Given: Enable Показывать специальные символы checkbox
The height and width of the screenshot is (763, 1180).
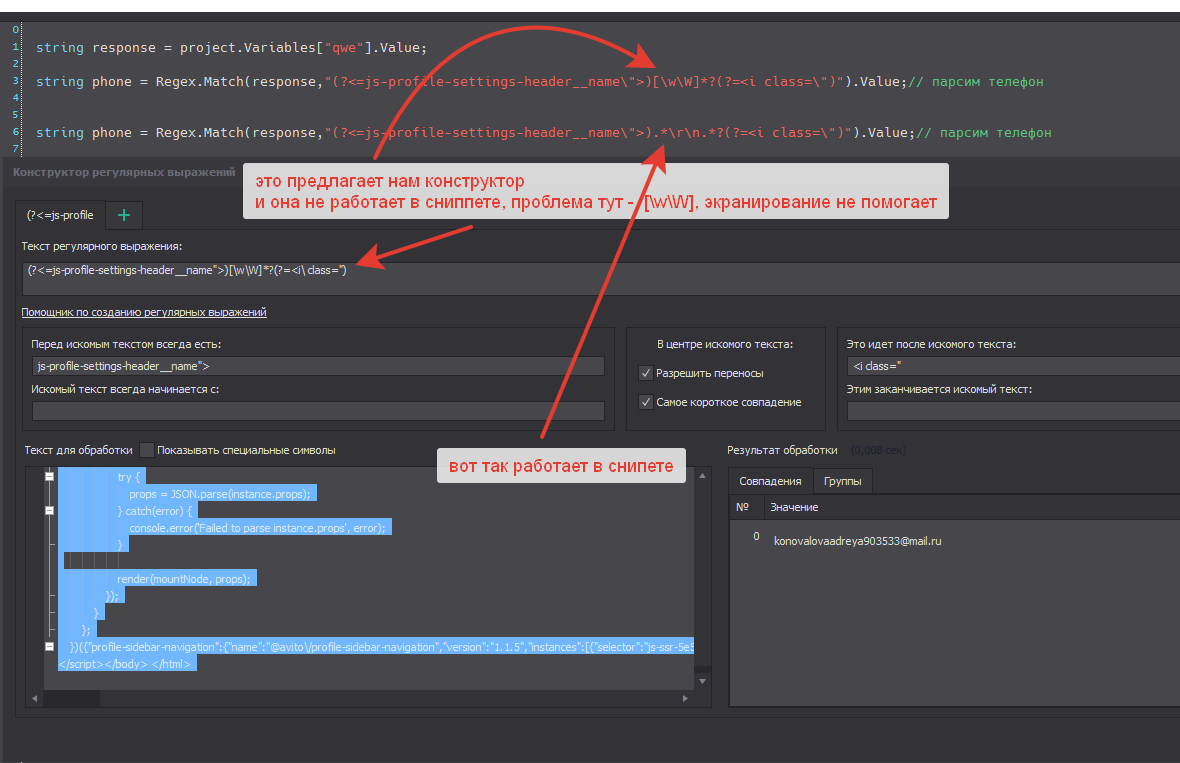Looking at the screenshot, I should click(147, 450).
